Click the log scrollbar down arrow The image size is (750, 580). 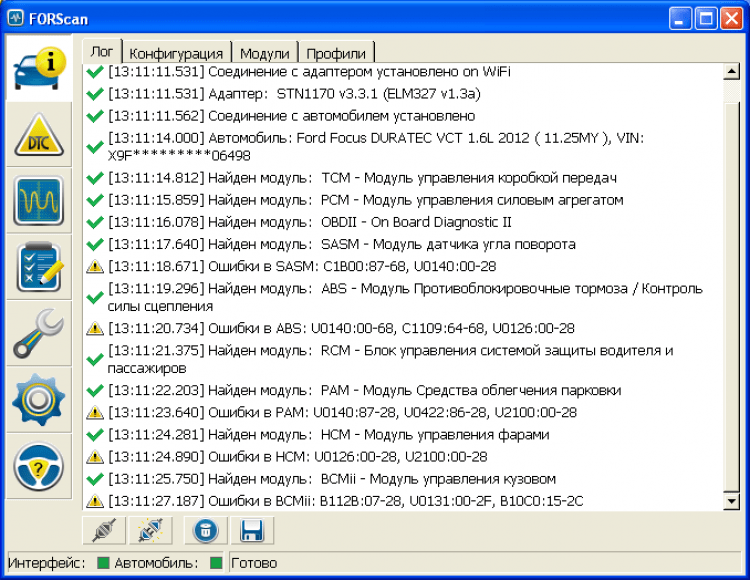pos(731,501)
